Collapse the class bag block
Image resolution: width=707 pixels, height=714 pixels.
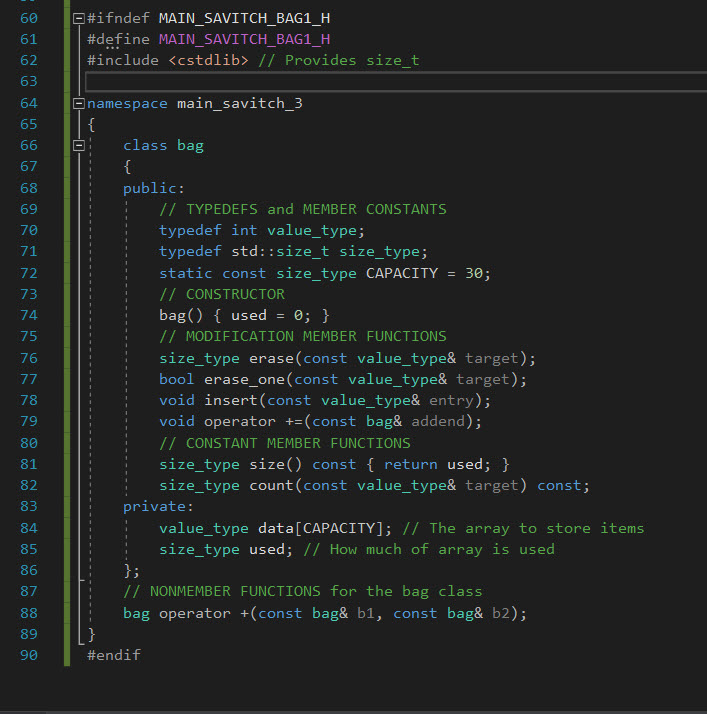pyautogui.click(x=79, y=145)
